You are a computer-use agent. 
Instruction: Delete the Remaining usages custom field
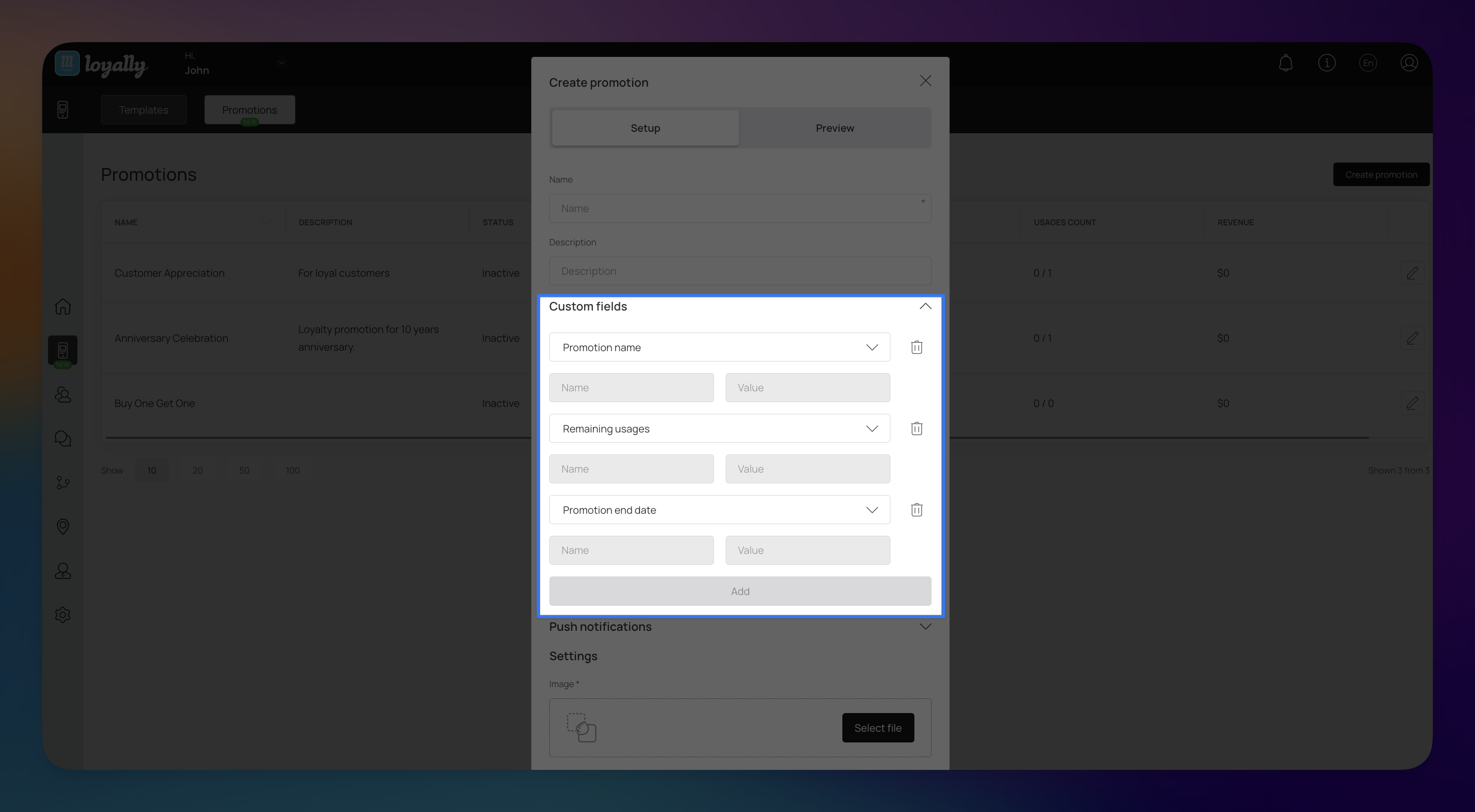(x=916, y=429)
